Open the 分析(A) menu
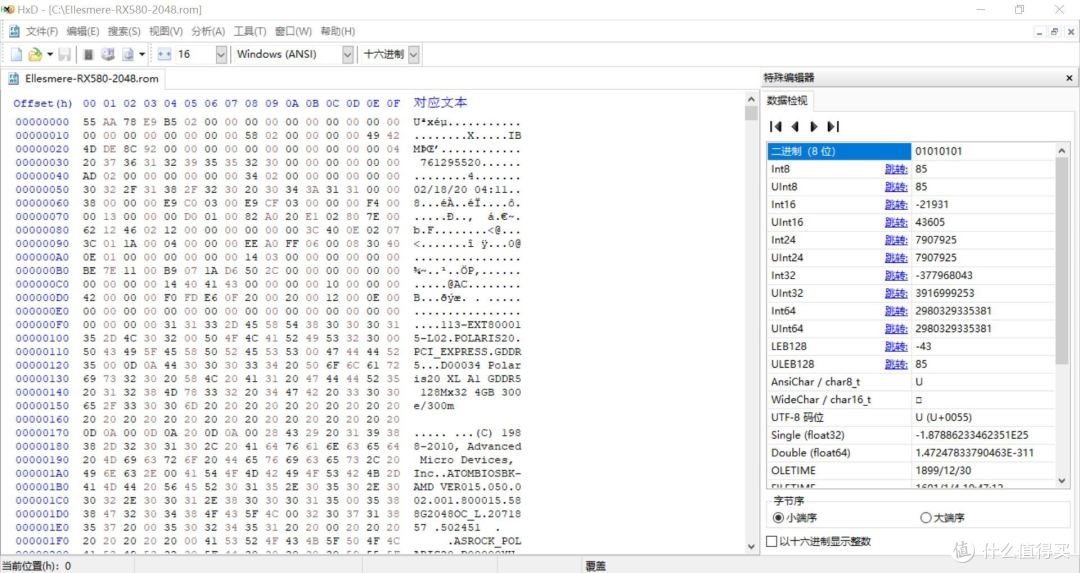 click(207, 31)
